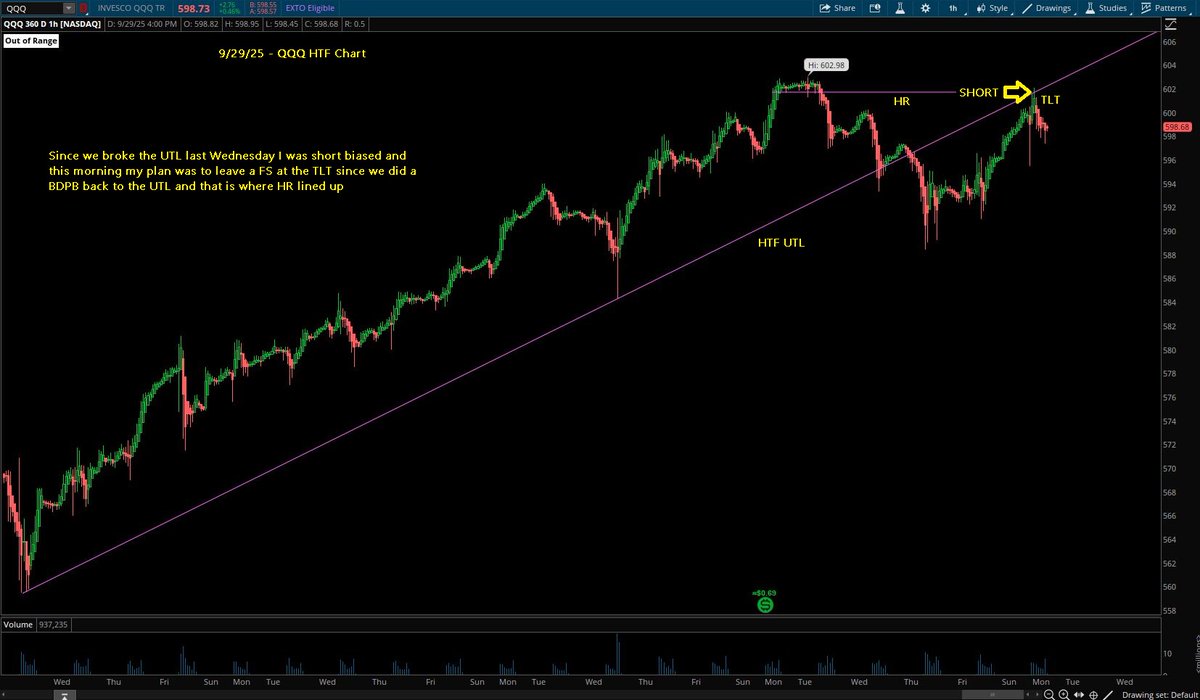Screen dimensions: 1200x700
Task: Click the 598.73 last price value
Action: tap(194, 9)
